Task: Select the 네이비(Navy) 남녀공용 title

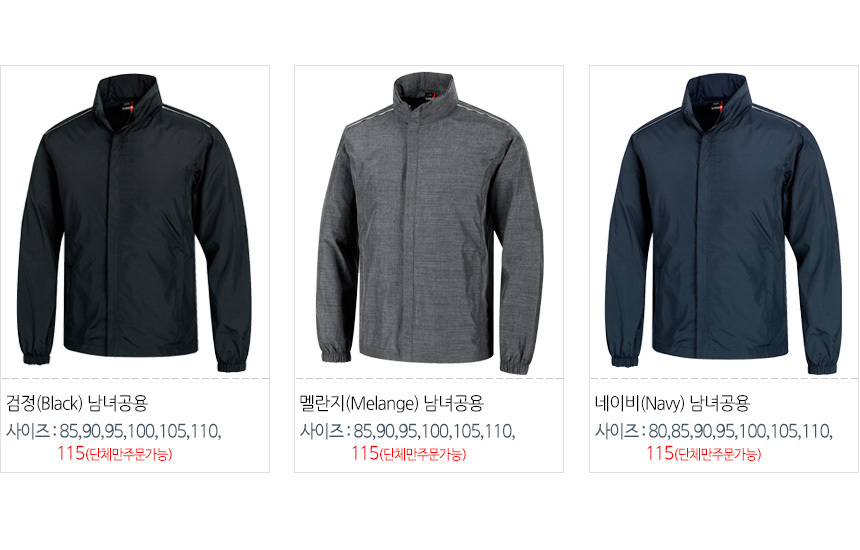Action: tap(672, 404)
